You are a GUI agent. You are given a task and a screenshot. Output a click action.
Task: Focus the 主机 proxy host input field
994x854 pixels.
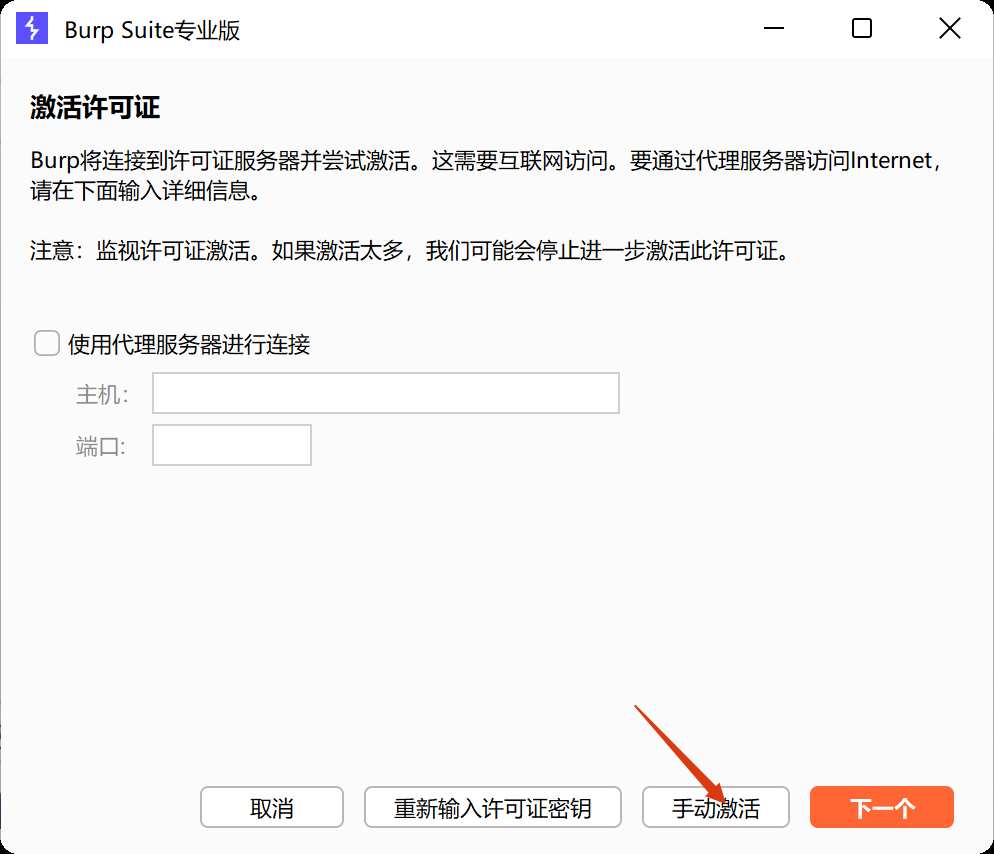click(x=385, y=393)
